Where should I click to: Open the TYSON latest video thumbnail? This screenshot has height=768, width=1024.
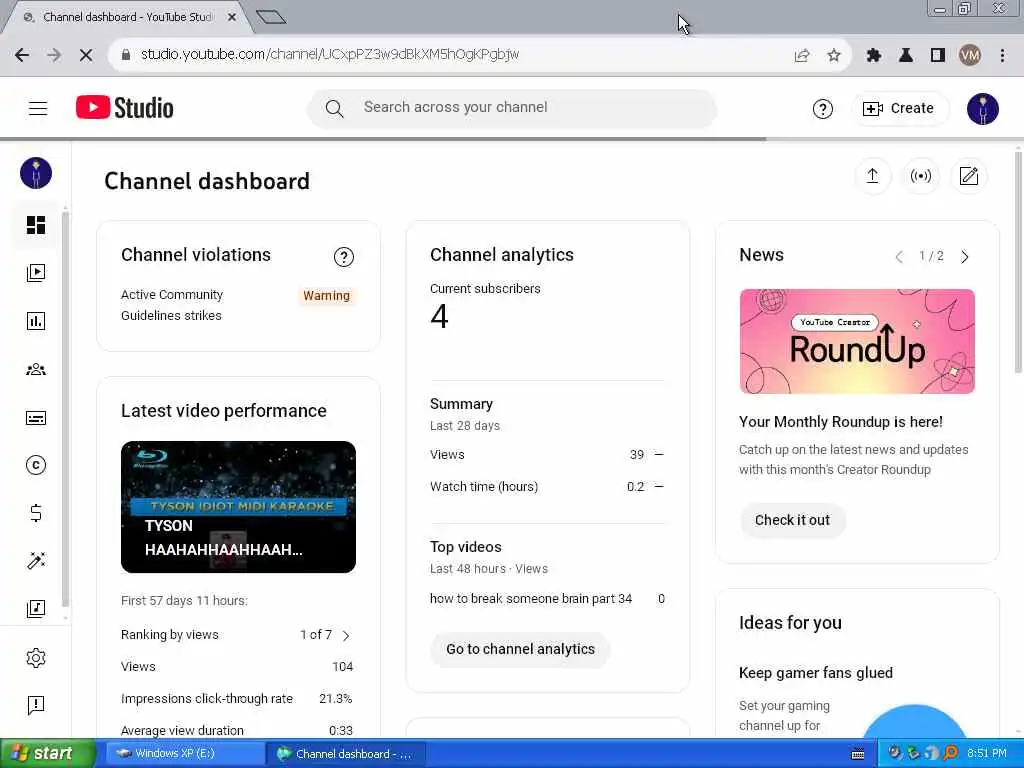238,507
